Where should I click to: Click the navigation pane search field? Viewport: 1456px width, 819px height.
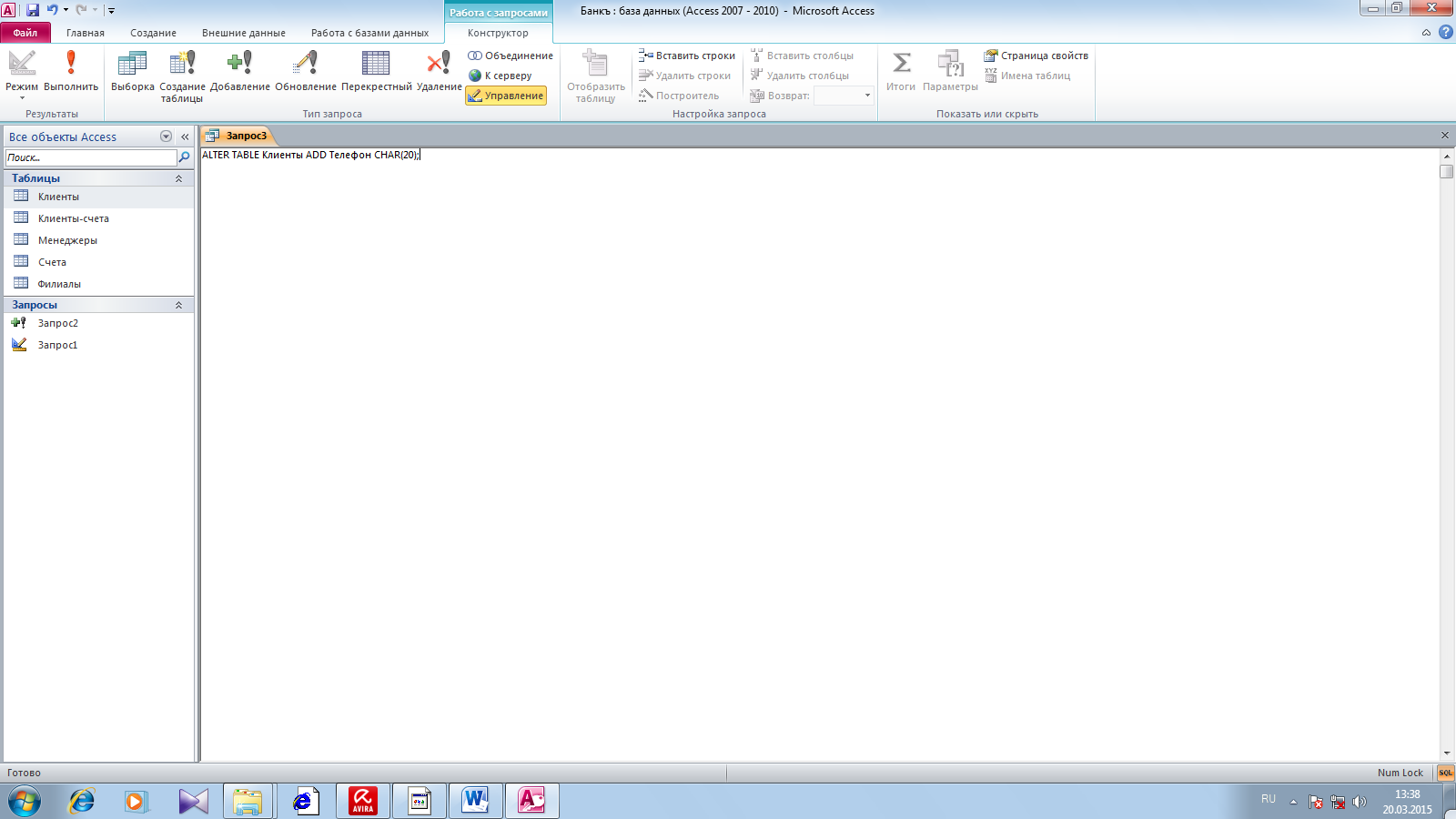(x=91, y=157)
